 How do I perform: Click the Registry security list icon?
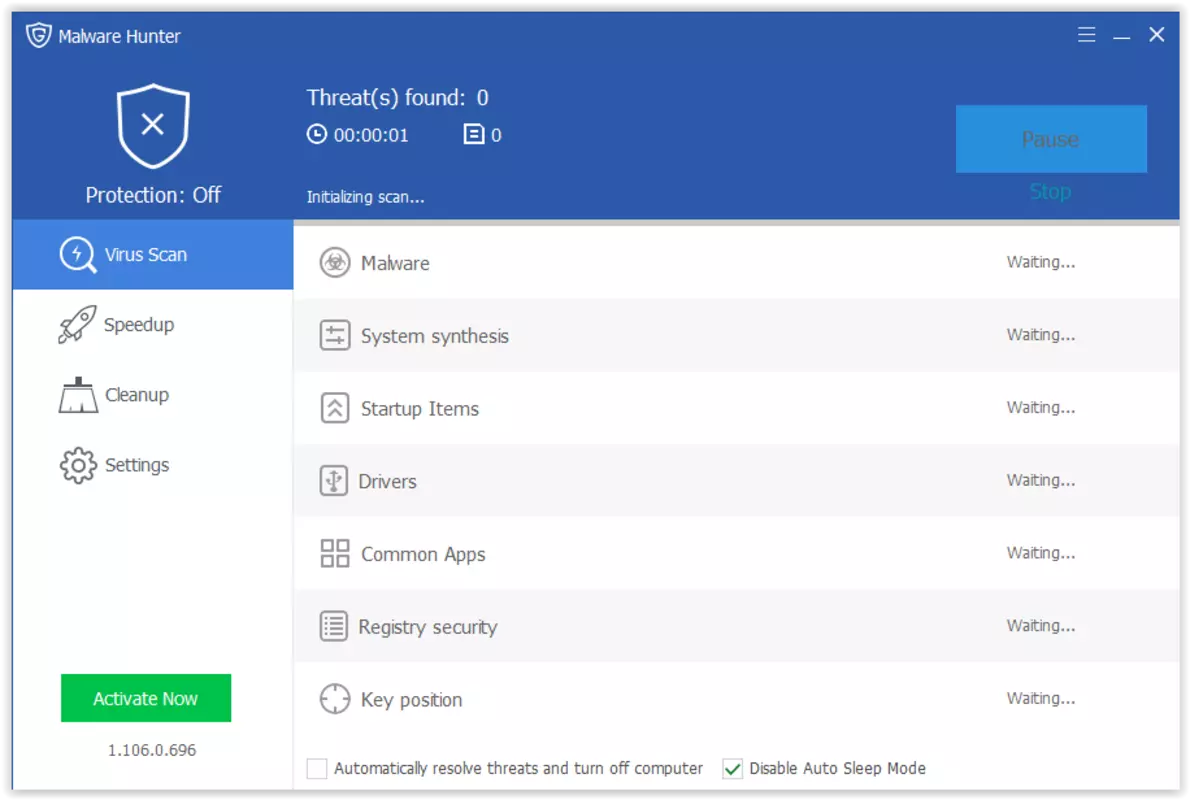[x=334, y=626]
